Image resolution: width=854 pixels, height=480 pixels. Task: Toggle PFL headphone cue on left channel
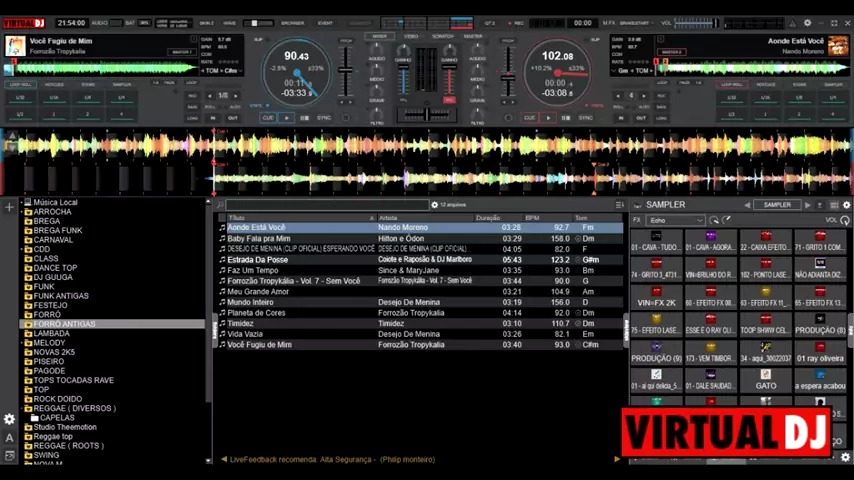pos(403,101)
